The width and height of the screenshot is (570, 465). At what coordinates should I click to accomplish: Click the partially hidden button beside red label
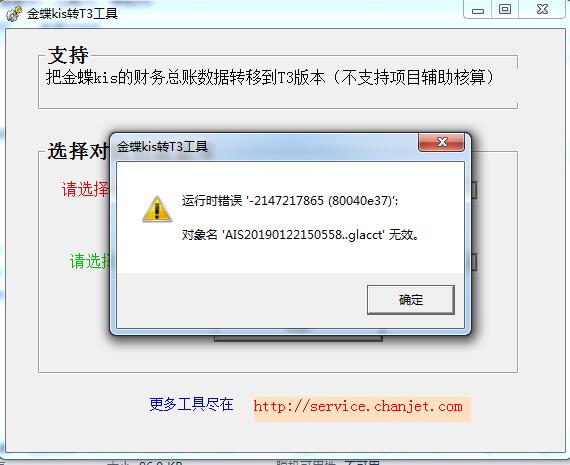point(474,190)
